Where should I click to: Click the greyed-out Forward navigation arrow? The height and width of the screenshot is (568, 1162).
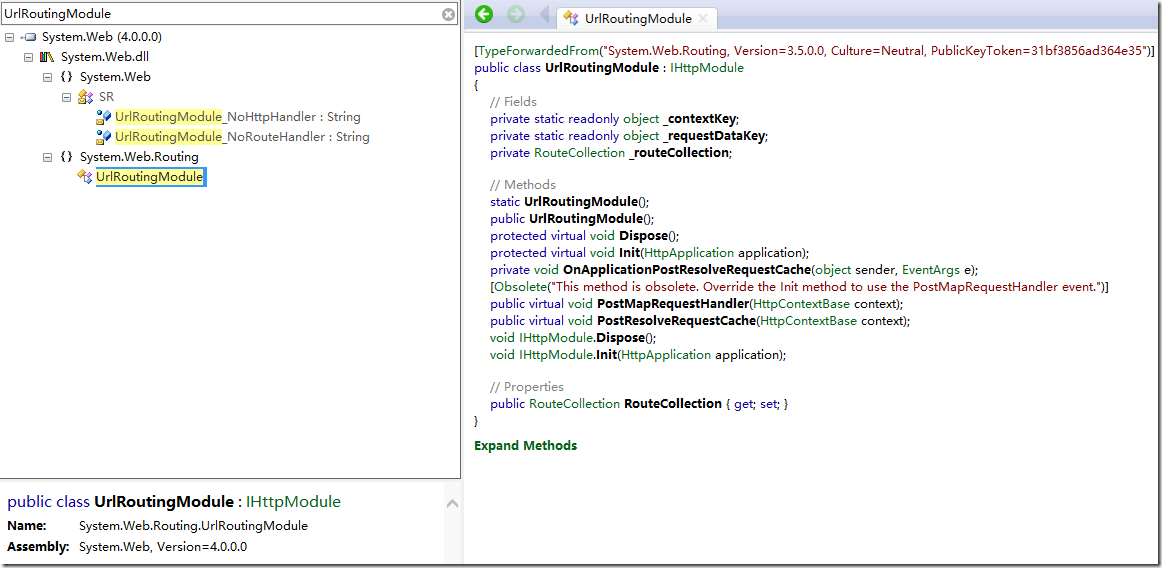[x=516, y=14]
